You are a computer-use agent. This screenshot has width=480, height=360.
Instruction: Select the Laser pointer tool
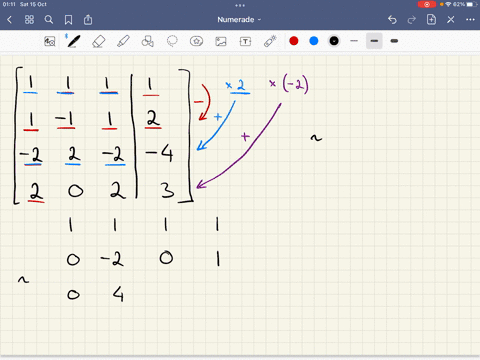pyautogui.click(x=270, y=41)
